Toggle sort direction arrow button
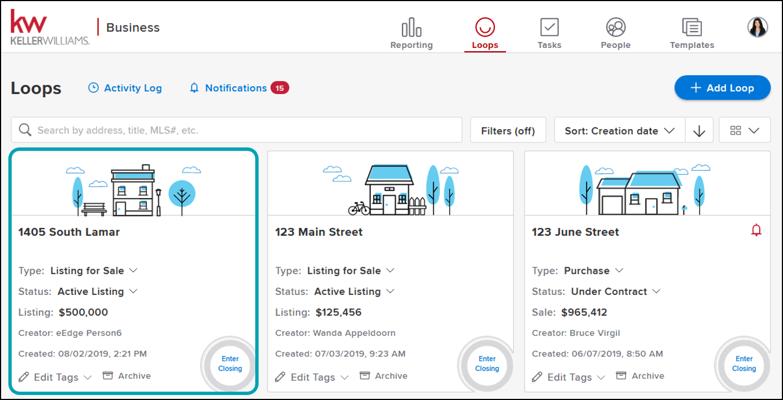 tap(700, 131)
